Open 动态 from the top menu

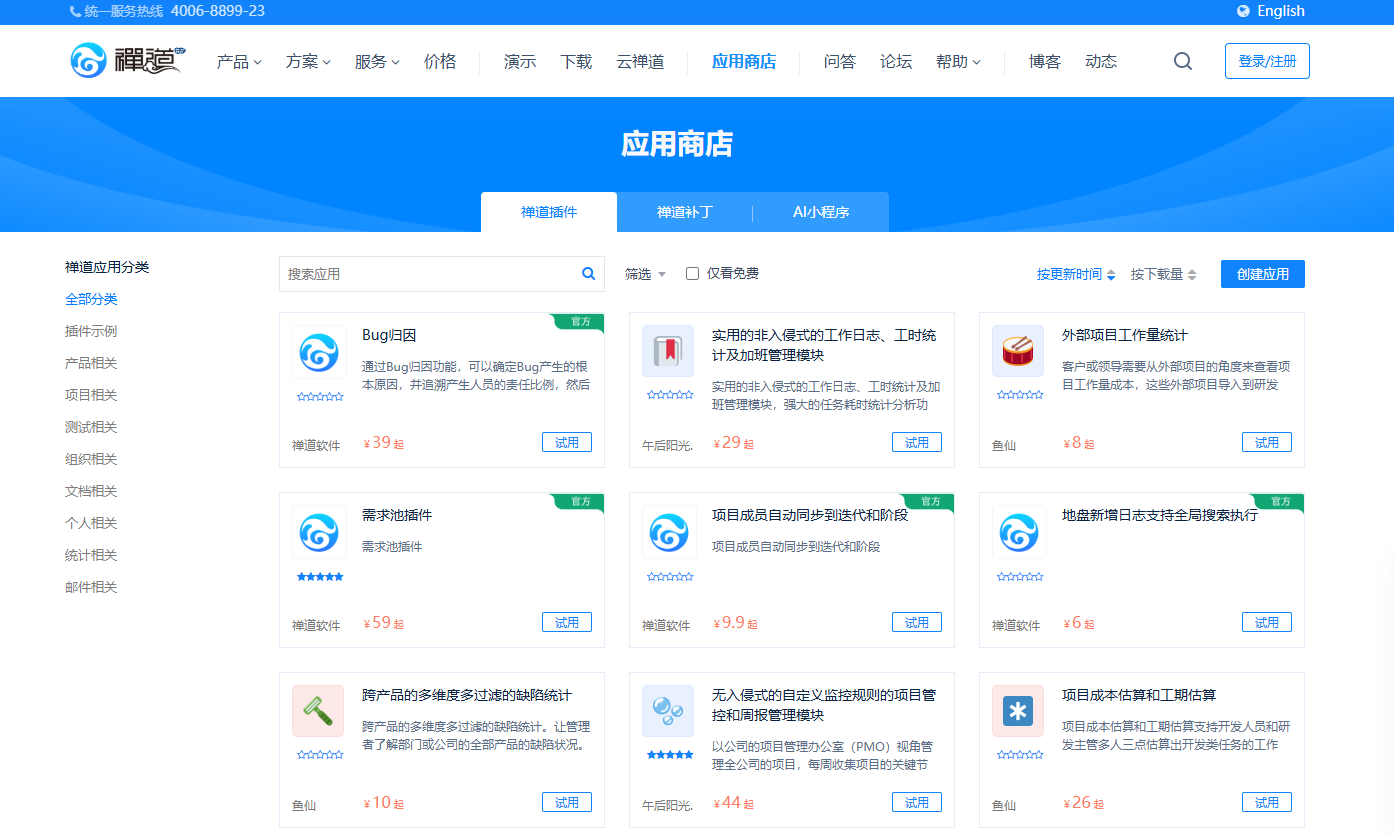tap(1101, 61)
